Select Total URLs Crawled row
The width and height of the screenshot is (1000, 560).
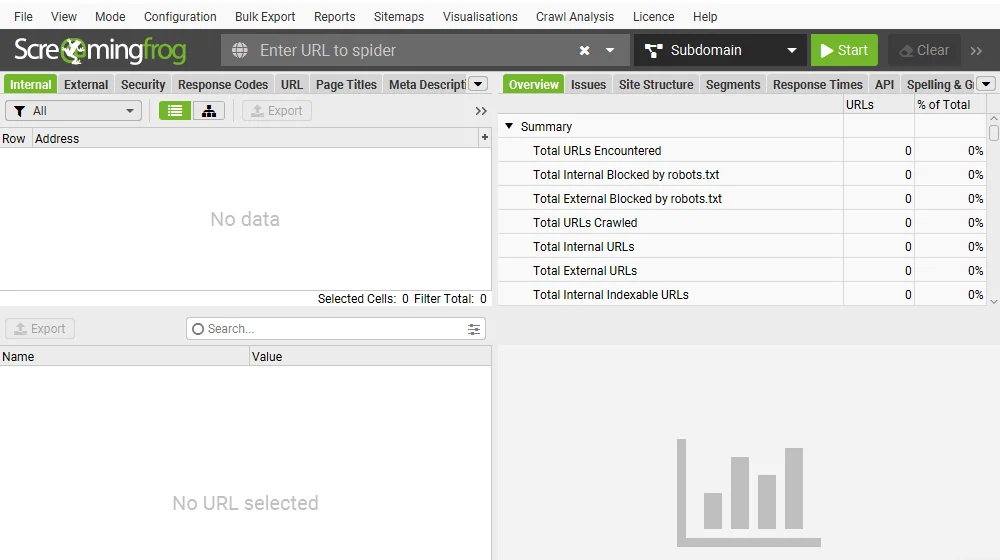pyautogui.click(x=742, y=223)
